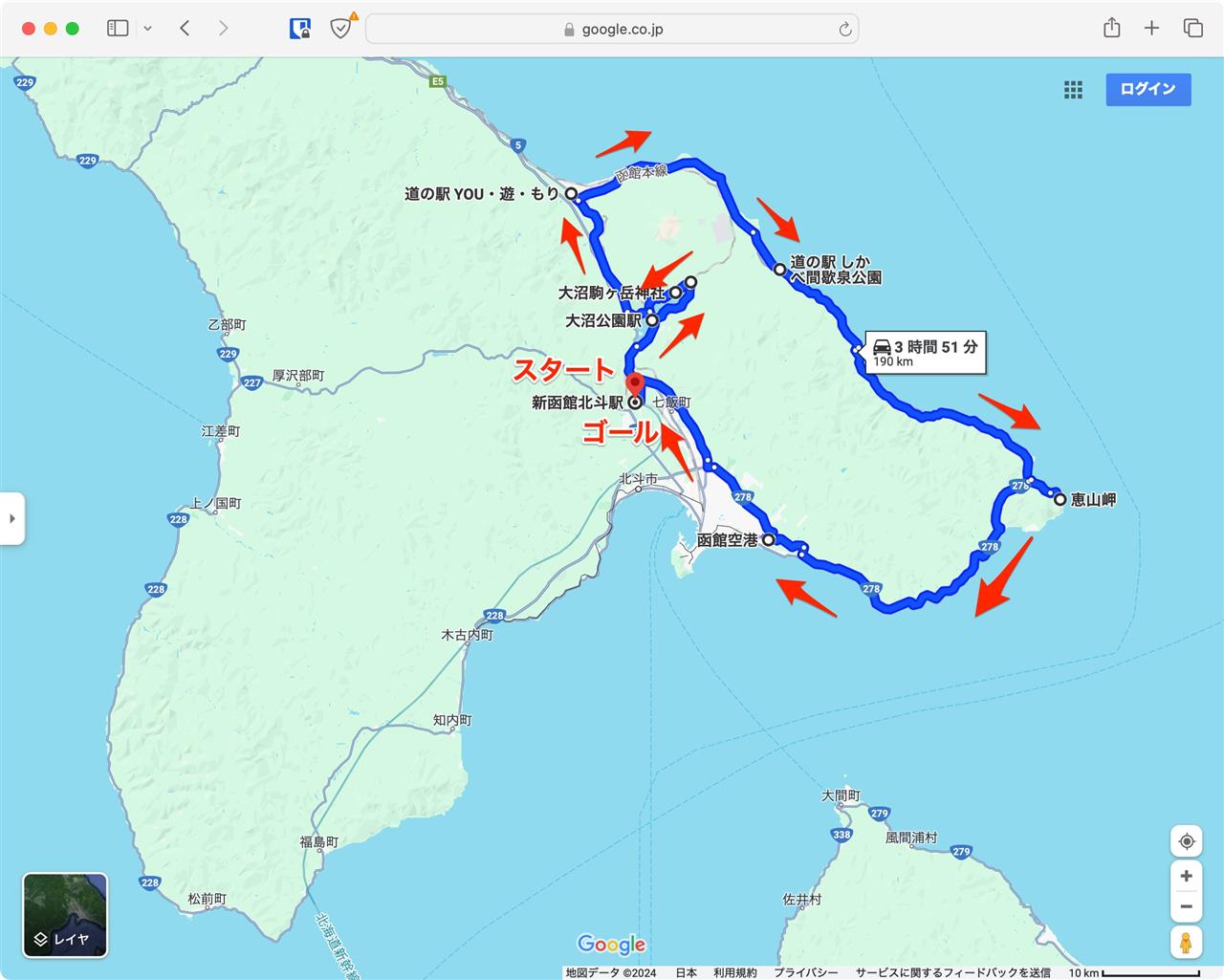Open the password manager extension icon
The width and height of the screenshot is (1224, 980).
299,29
